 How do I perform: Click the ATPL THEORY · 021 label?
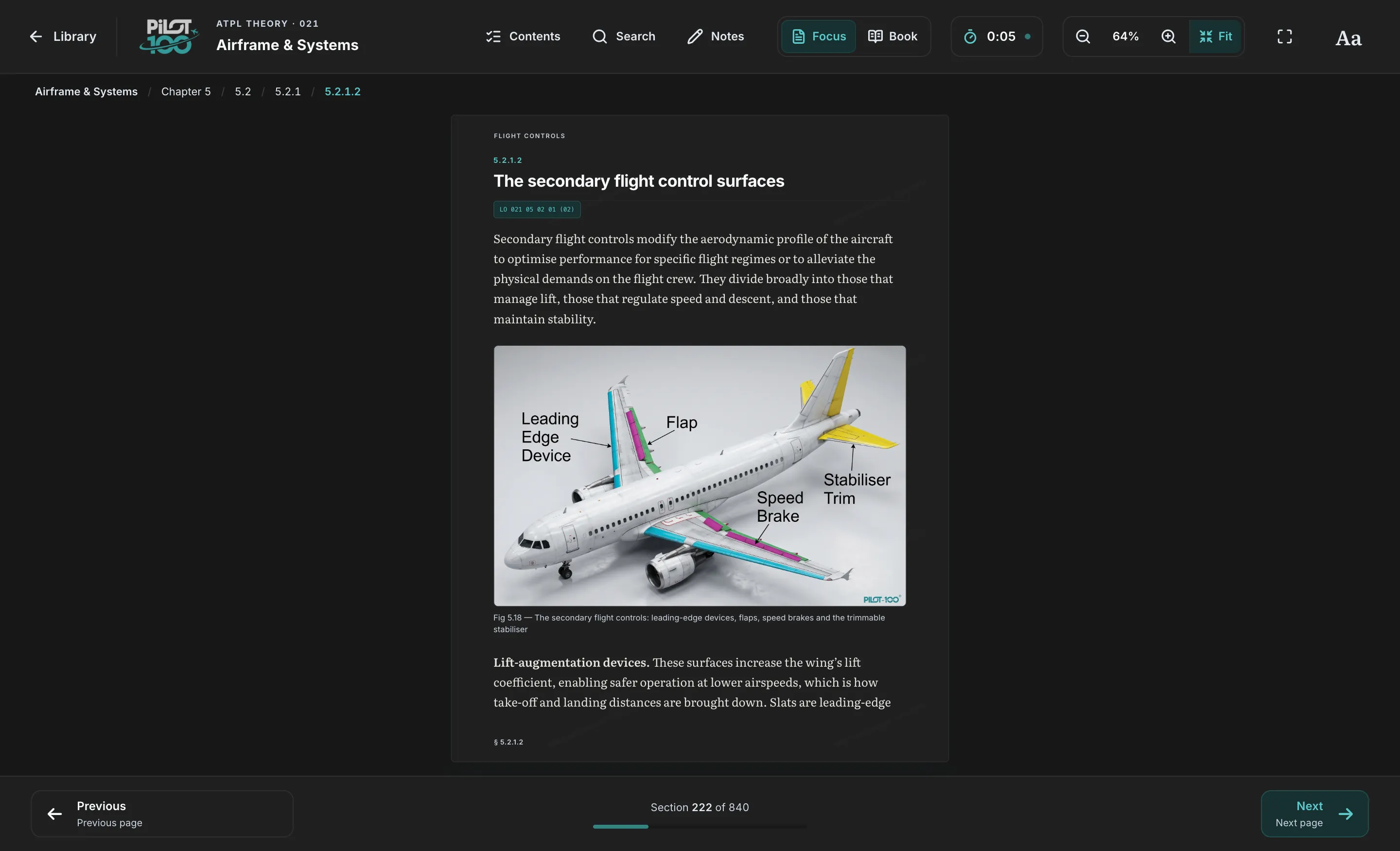tap(267, 23)
